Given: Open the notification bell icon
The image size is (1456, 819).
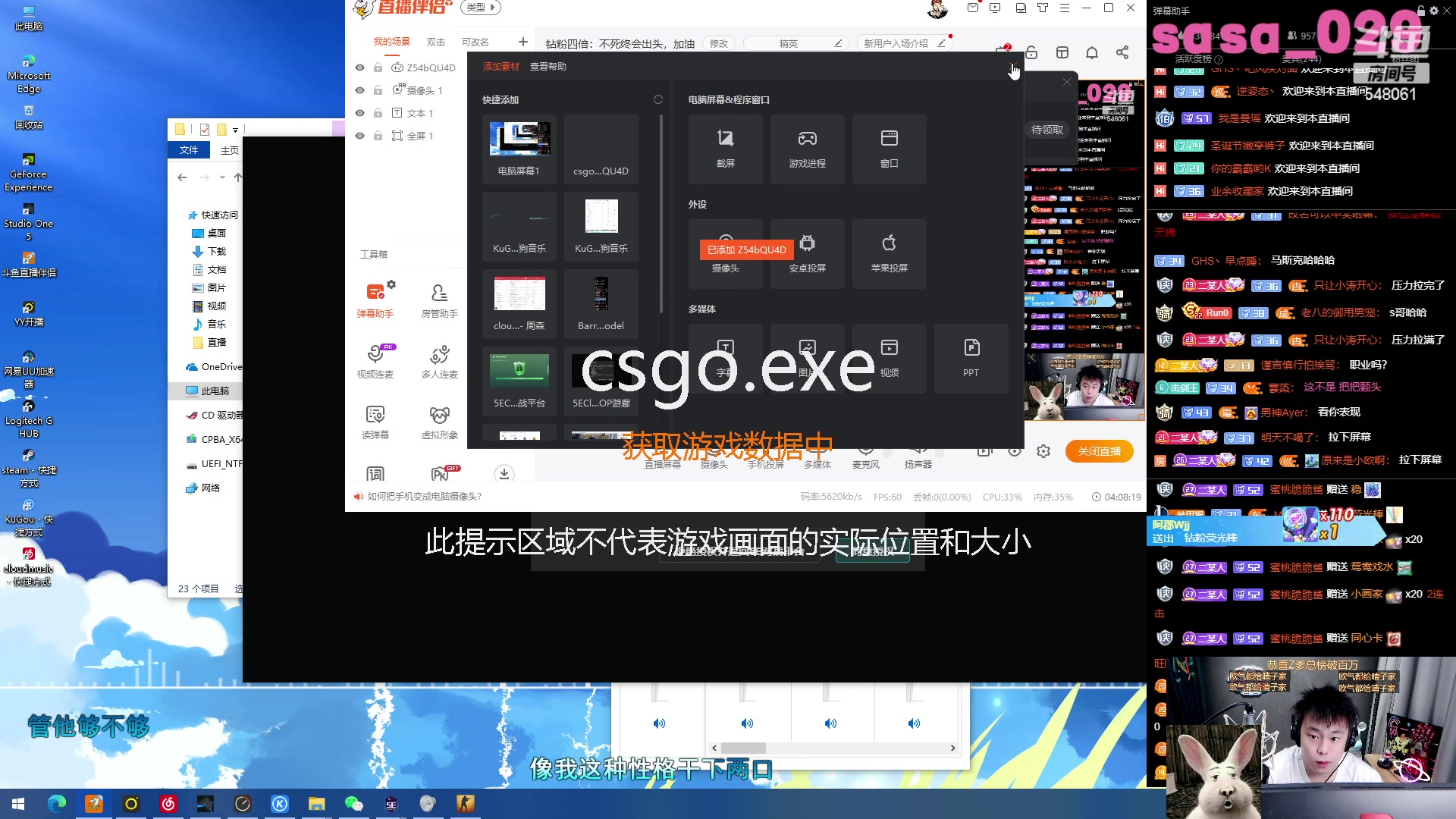Looking at the screenshot, I should (1092, 52).
